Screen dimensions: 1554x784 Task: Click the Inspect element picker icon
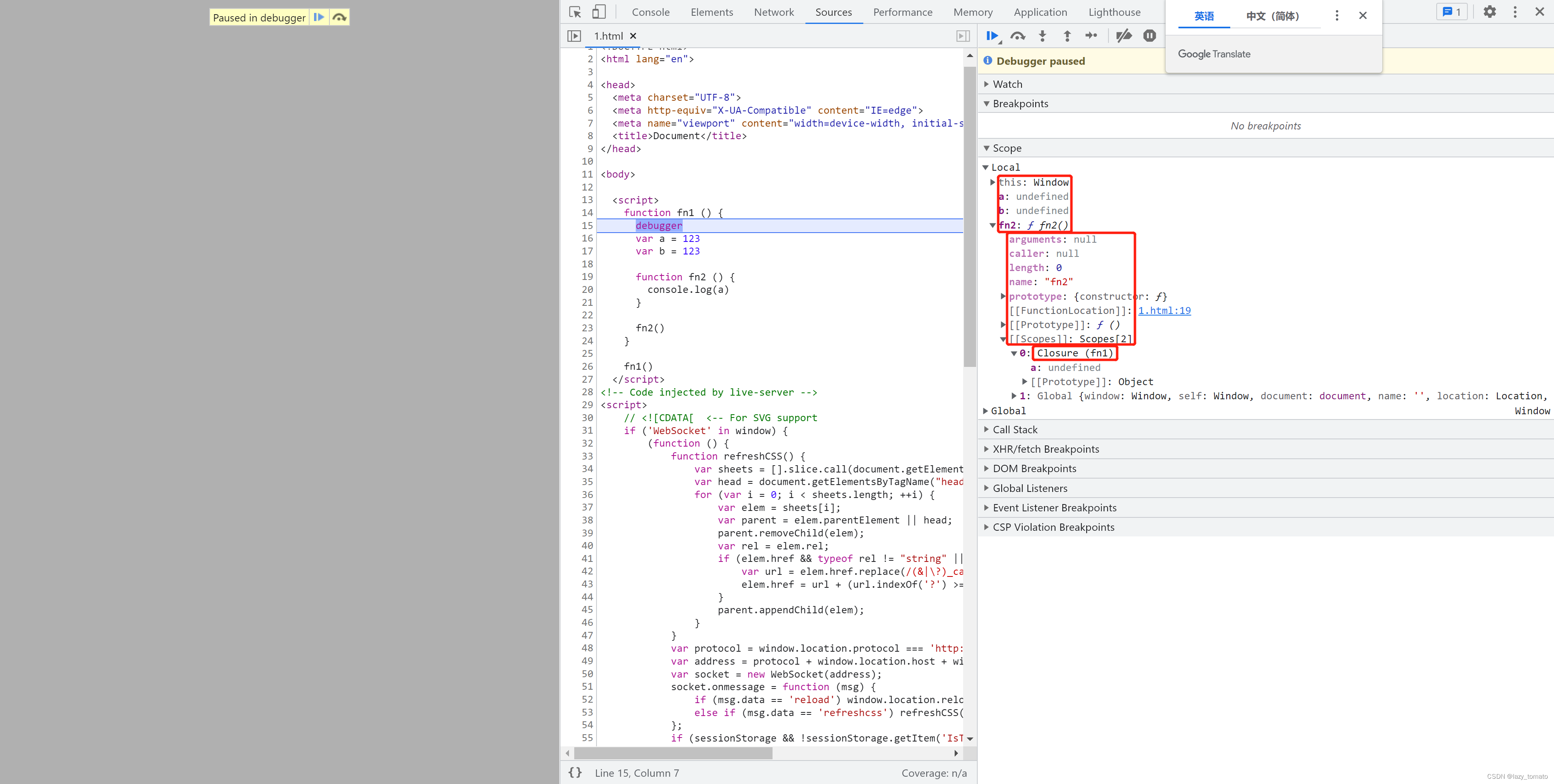pos(575,12)
